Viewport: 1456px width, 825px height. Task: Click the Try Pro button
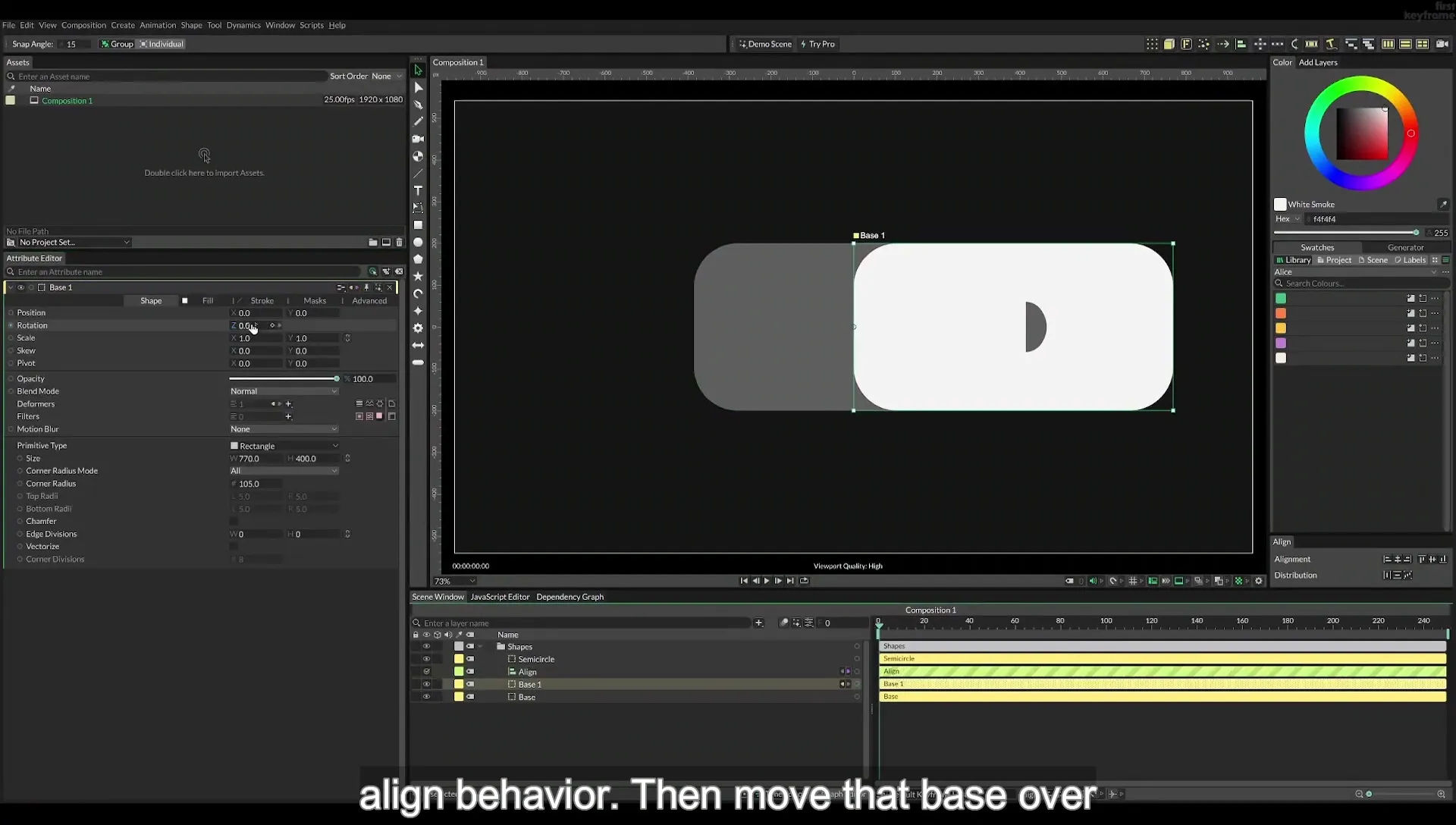click(x=817, y=44)
